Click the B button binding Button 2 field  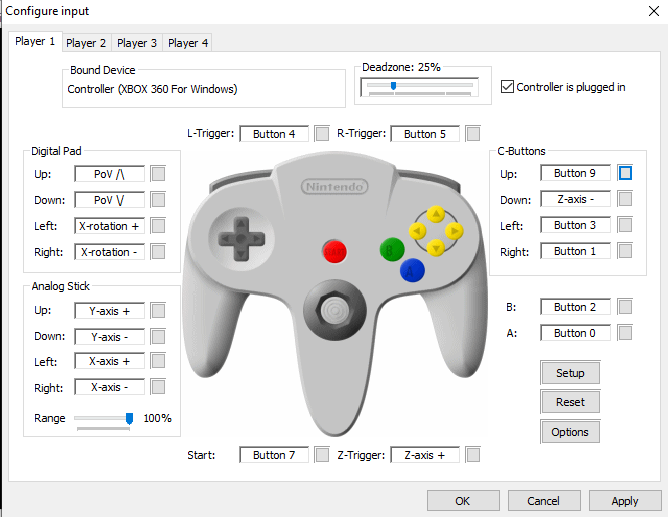(x=575, y=307)
